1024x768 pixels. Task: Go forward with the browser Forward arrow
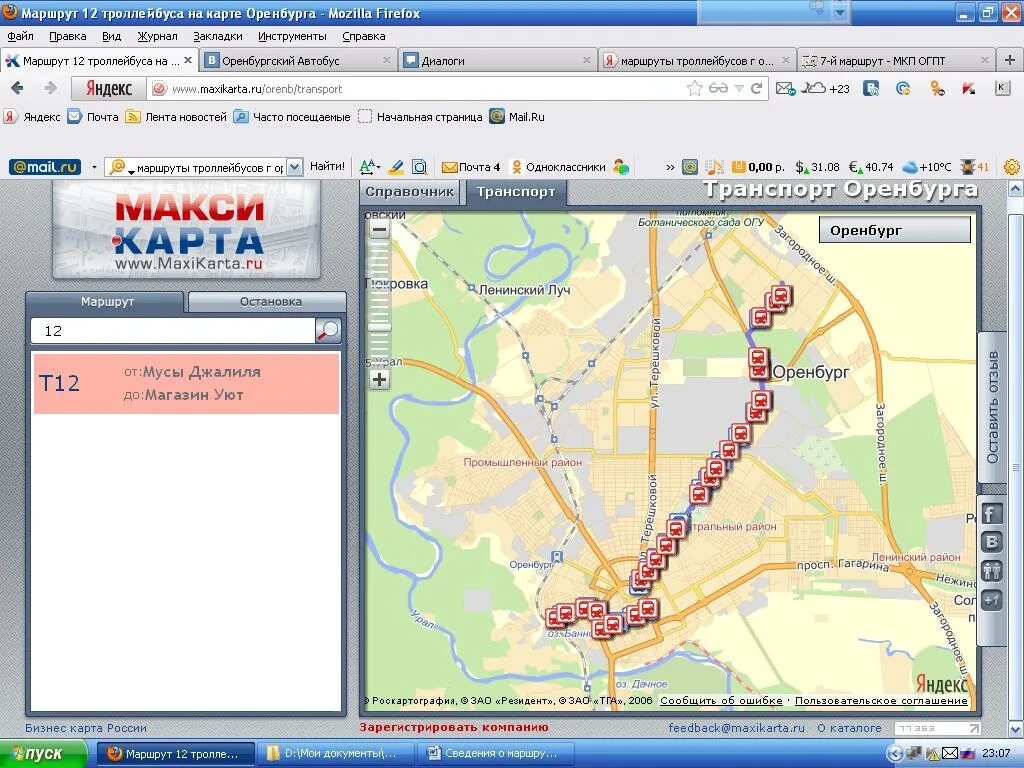pyautogui.click(x=50, y=88)
